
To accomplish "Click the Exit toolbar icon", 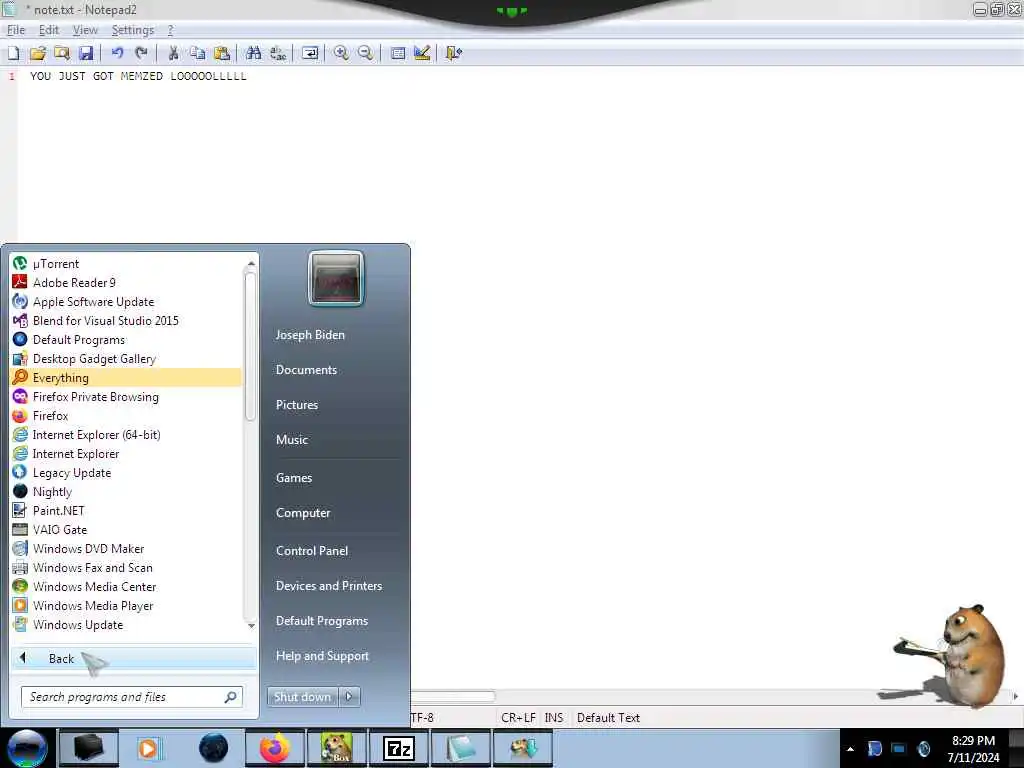I will [x=453, y=54].
